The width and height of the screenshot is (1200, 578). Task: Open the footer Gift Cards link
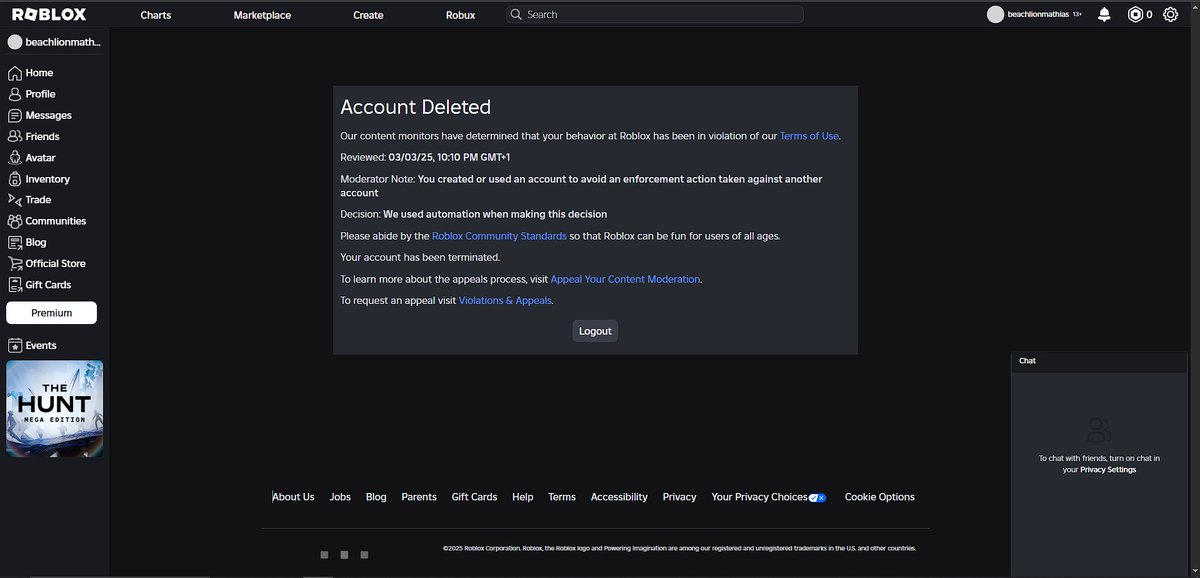pos(474,497)
